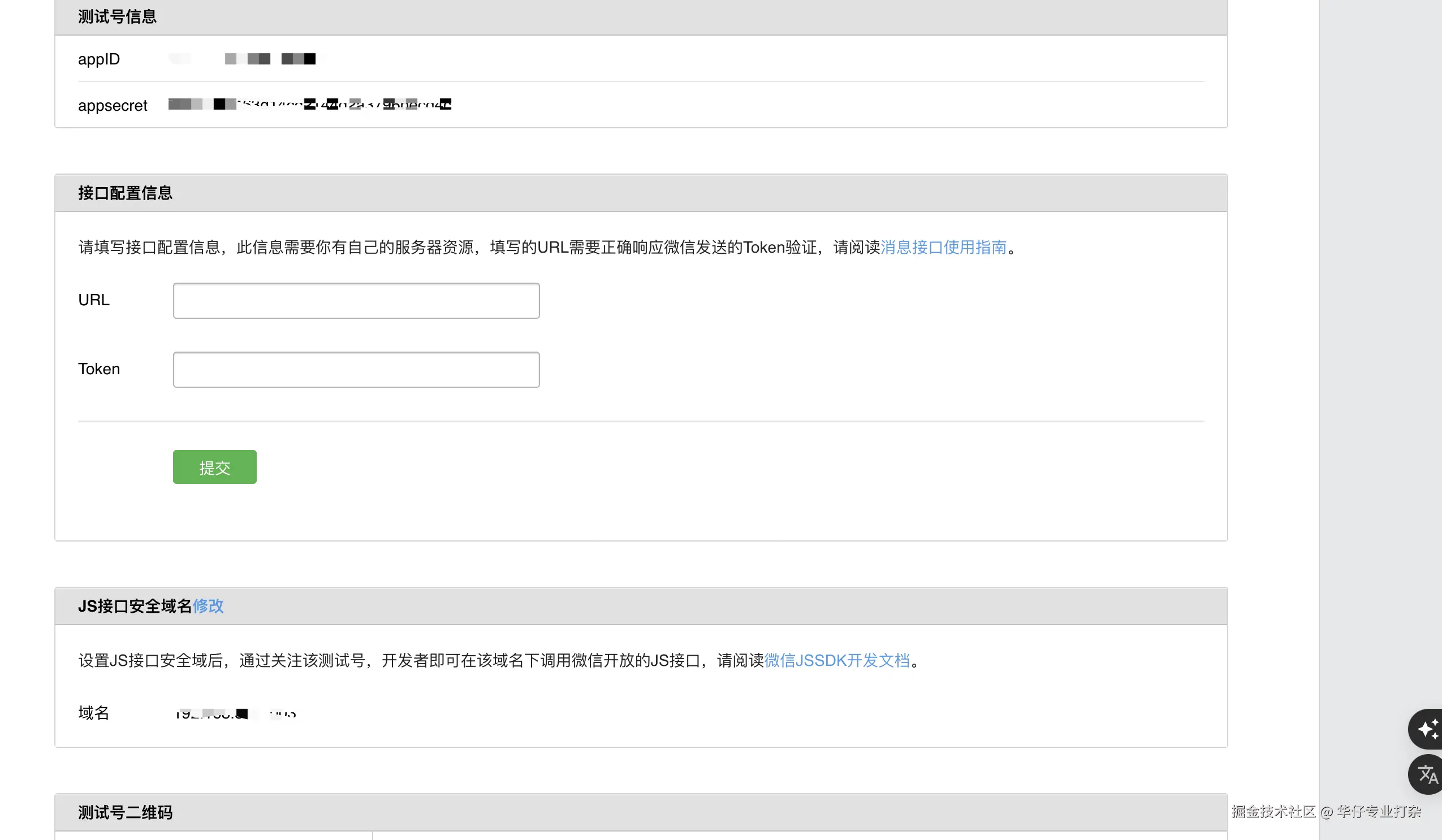Click the AI sparkle floating icon

coord(1427,729)
